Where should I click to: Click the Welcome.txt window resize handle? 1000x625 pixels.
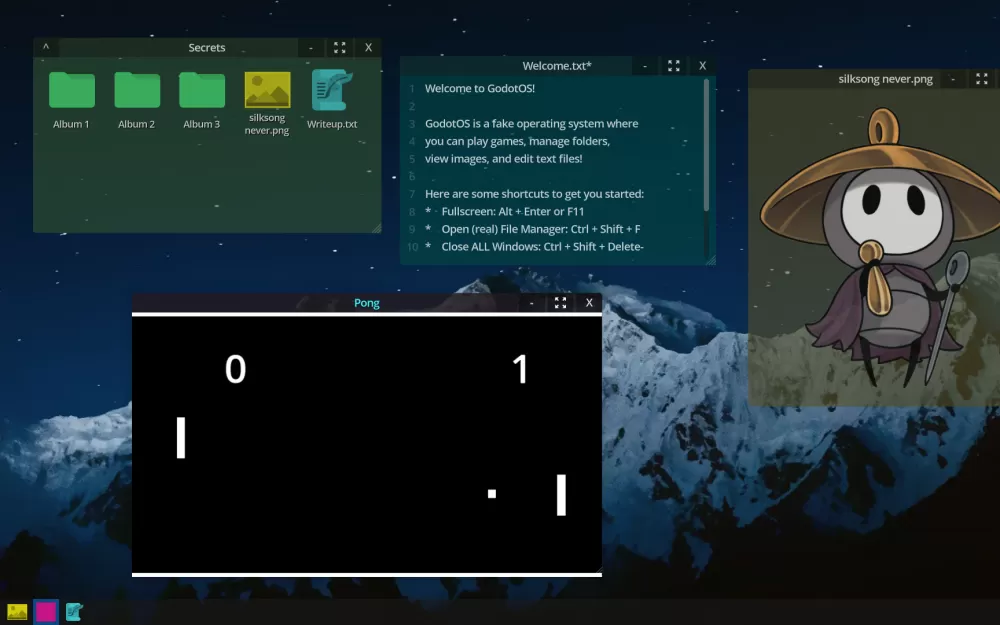point(710,260)
